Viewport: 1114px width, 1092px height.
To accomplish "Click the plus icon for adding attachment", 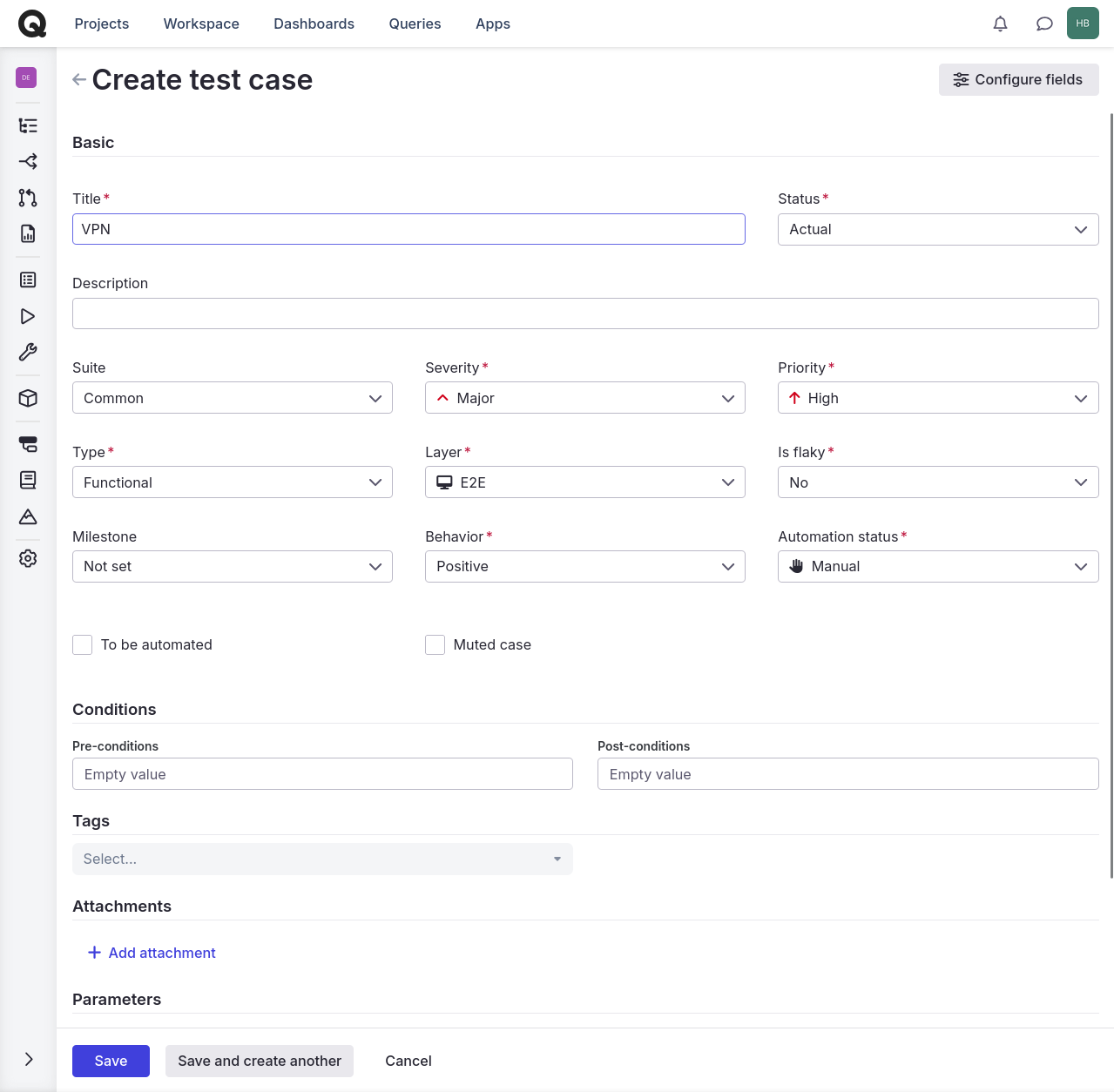I will click(94, 953).
